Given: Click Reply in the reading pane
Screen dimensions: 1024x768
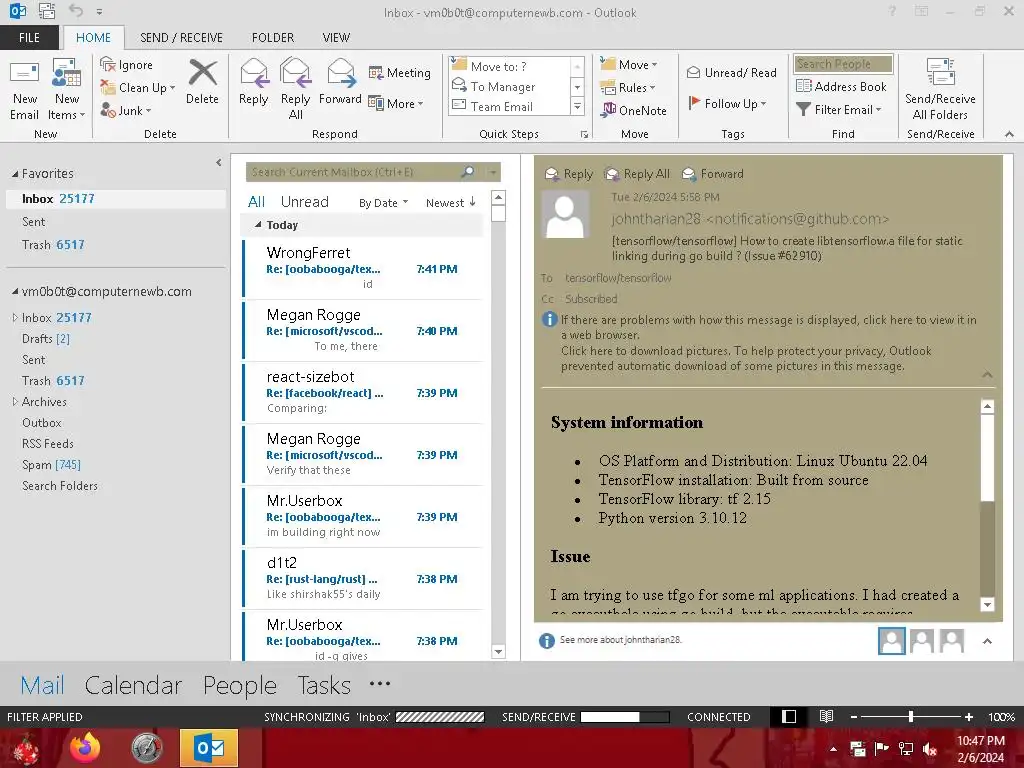Looking at the screenshot, I should click(569, 174).
